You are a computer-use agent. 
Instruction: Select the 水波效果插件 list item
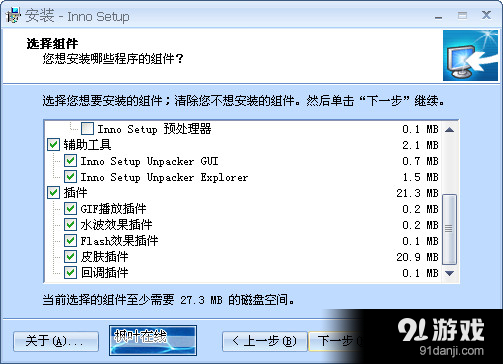click(116, 225)
